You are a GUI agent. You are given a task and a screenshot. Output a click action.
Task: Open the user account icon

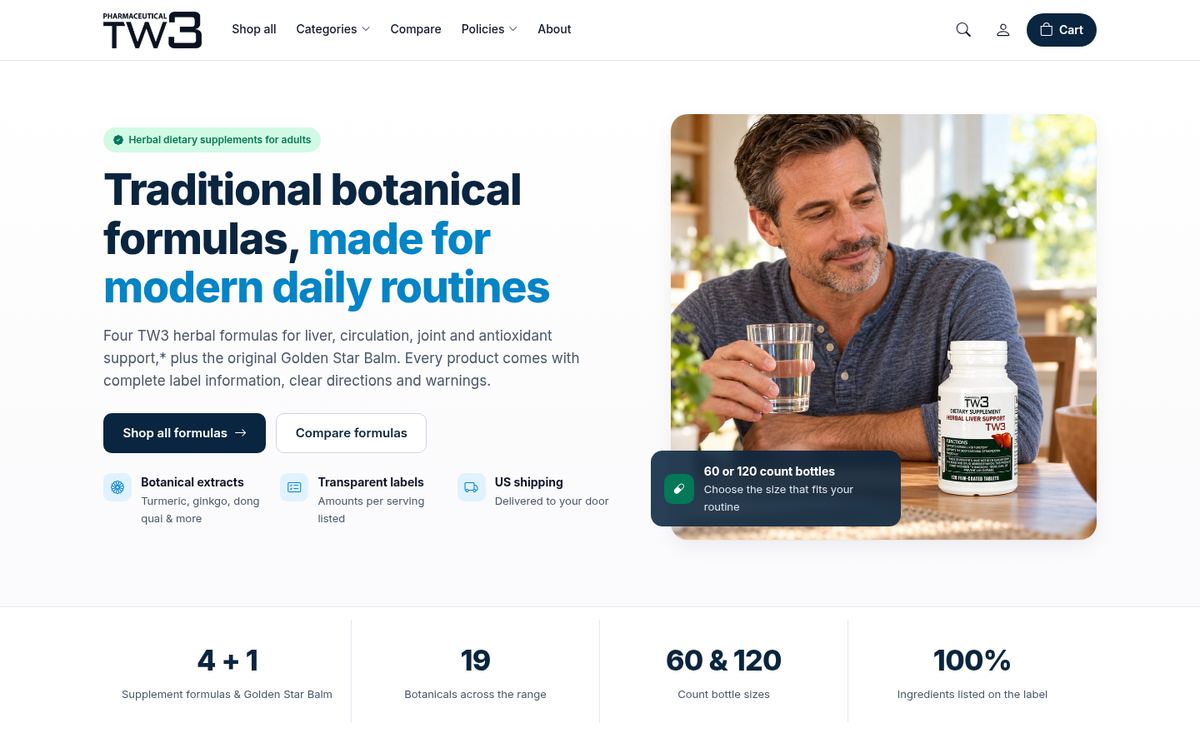tap(1002, 30)
